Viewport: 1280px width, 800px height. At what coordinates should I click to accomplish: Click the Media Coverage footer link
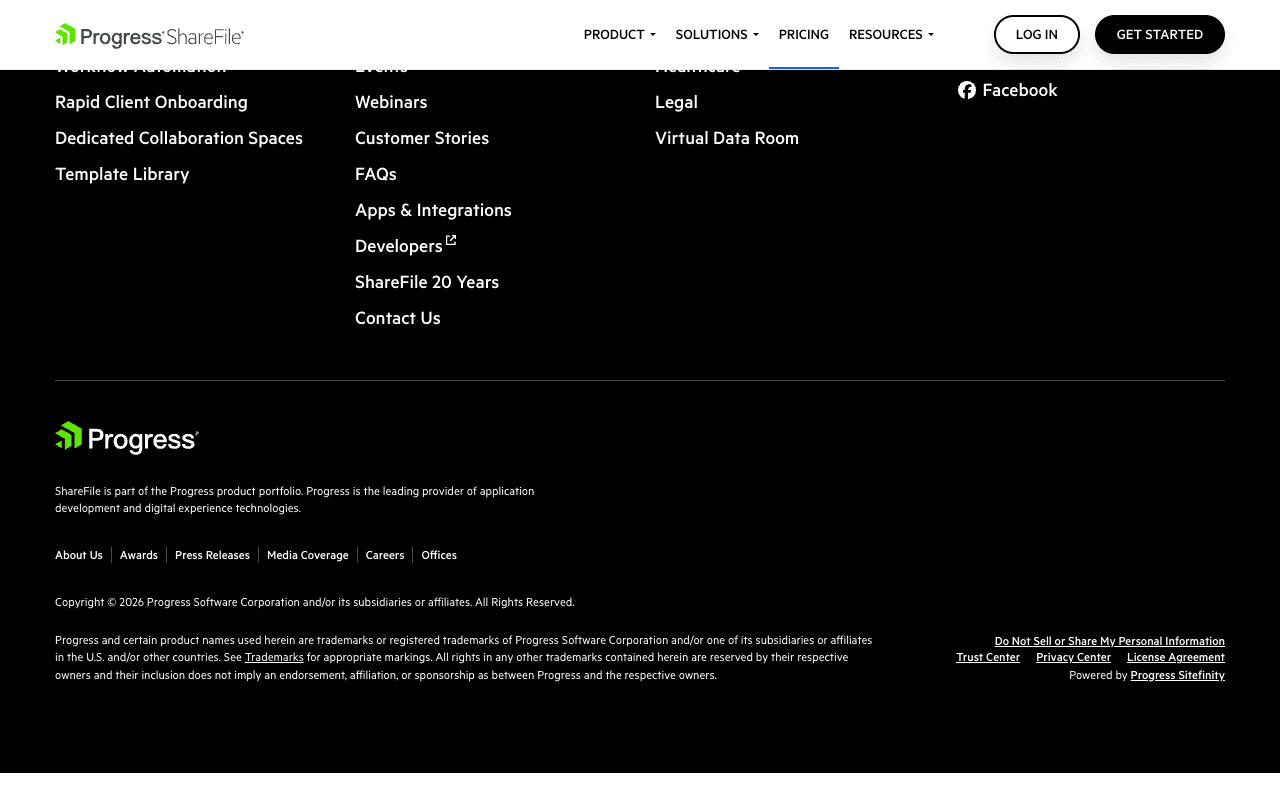(308, 555)
